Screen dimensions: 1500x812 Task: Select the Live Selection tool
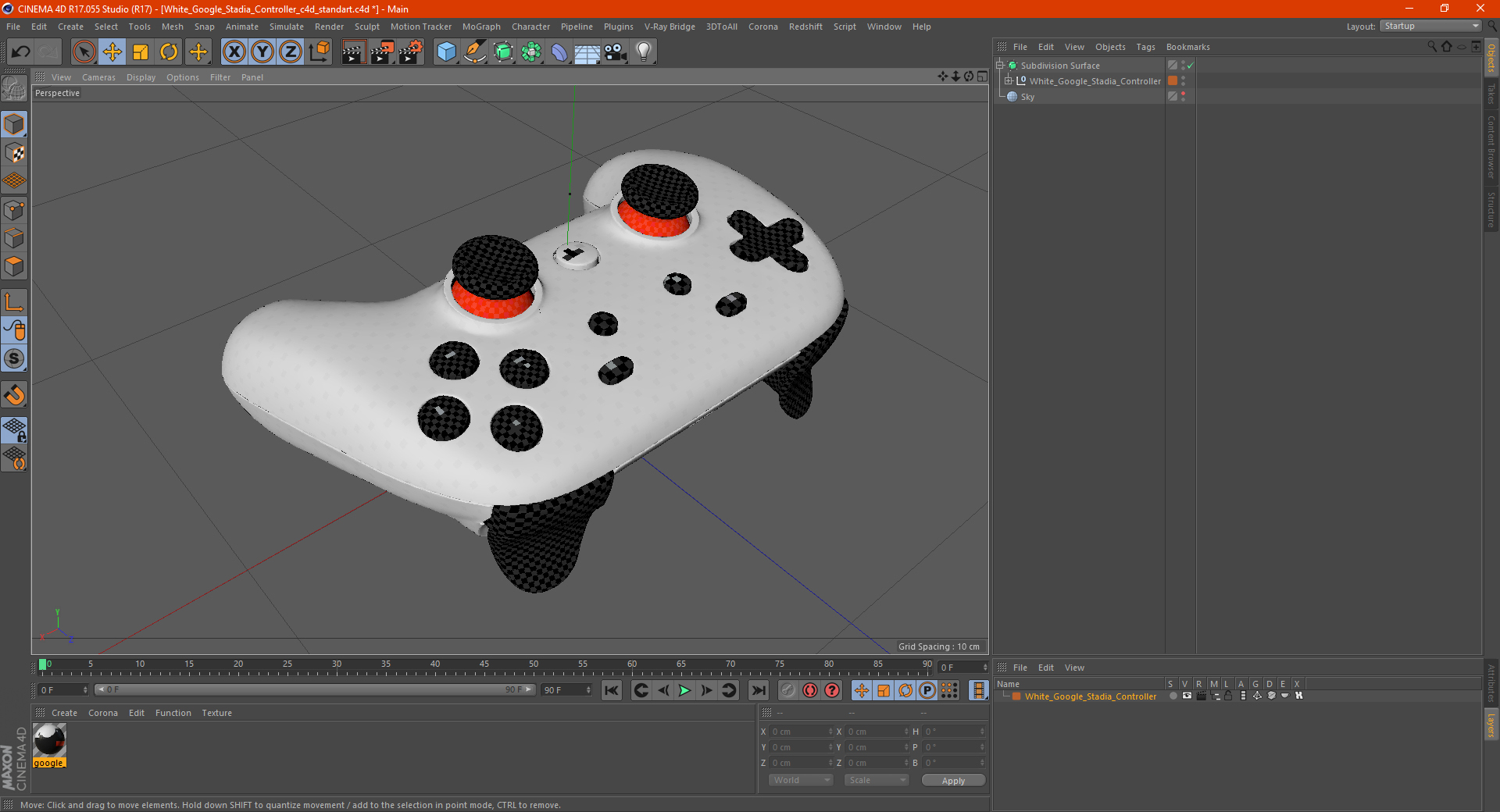coord(84,52)
